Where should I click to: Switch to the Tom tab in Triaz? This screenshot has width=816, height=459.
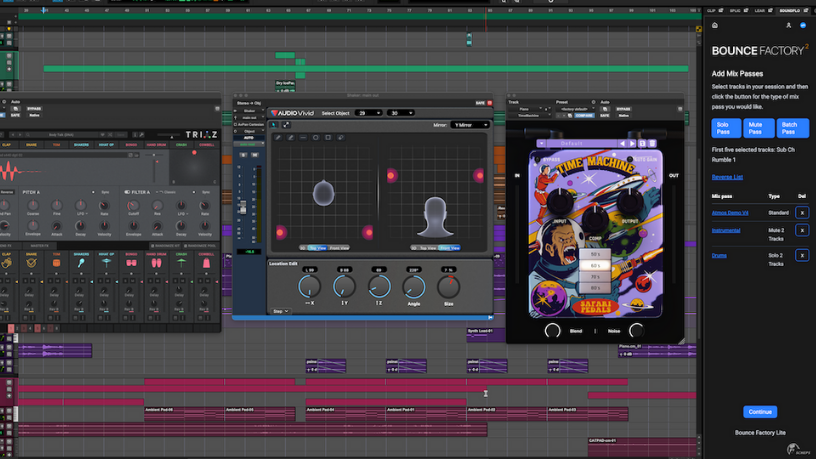coord(56,145)
